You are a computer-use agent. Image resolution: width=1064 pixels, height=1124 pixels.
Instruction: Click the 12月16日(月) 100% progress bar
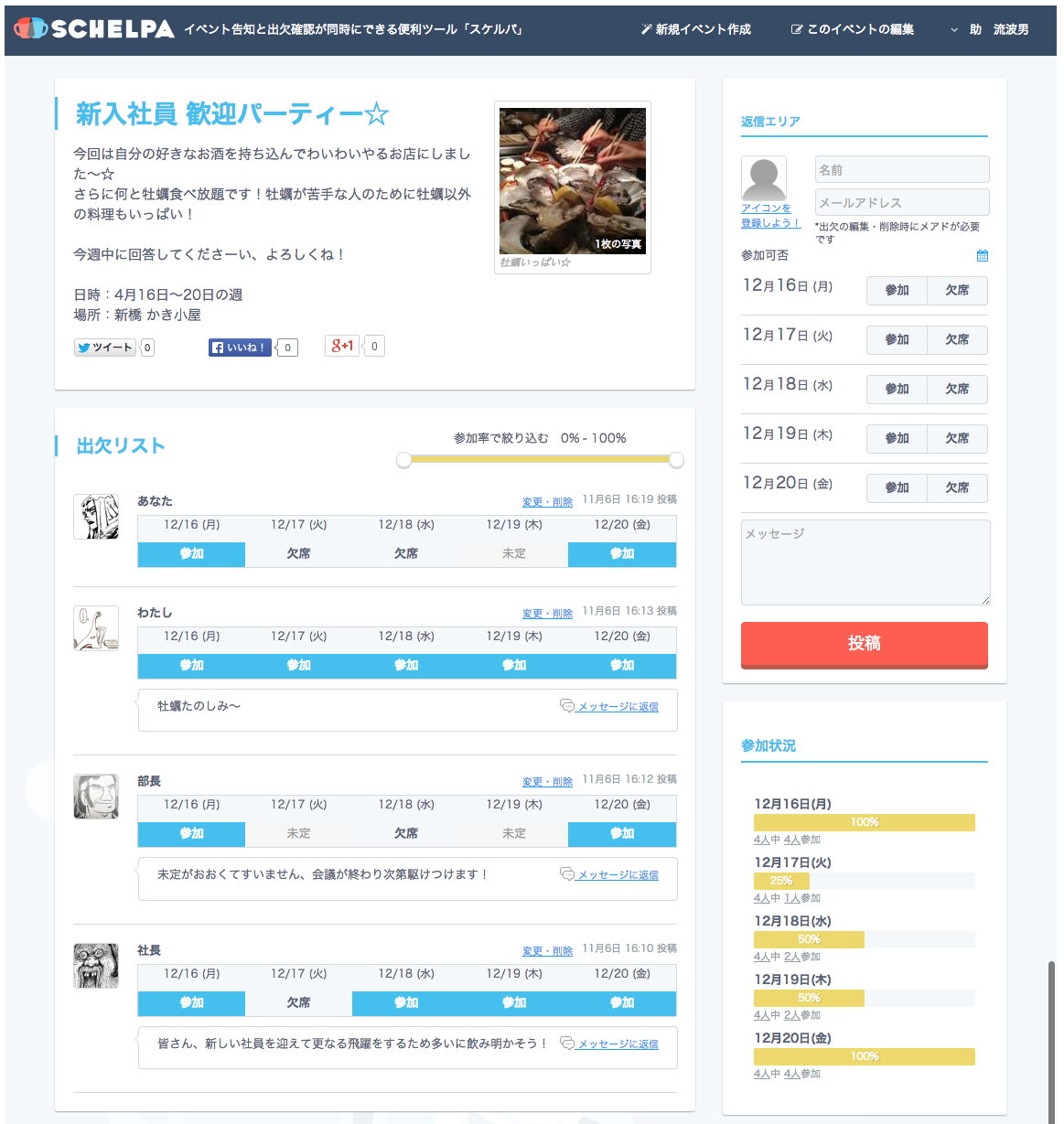865,823
